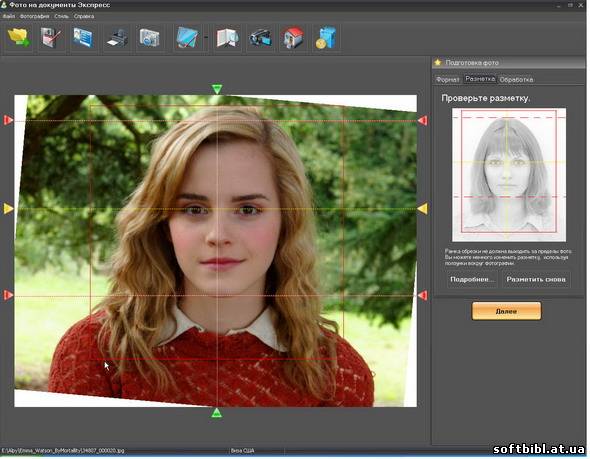This screenshot has height=459, width=590.
Task: Click the Разметить снова button
Action: point(536,280)
